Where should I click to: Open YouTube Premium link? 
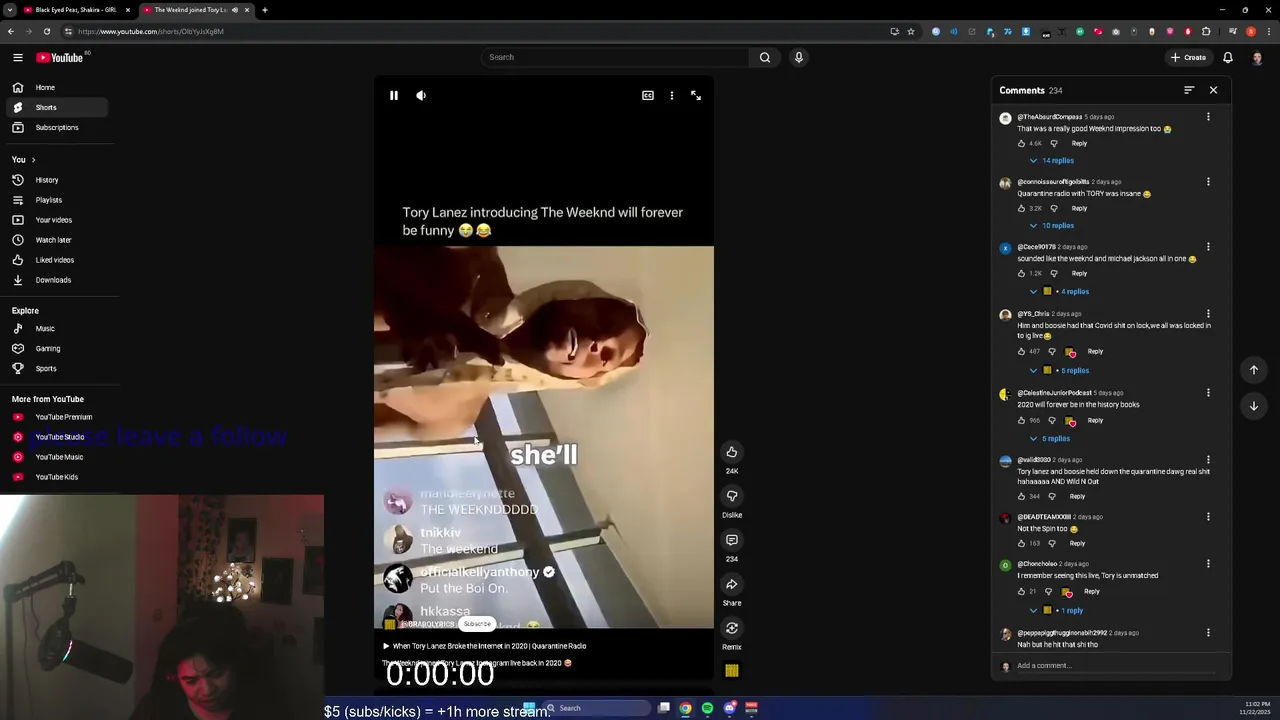pyautogui.click(x=55, y=417)
